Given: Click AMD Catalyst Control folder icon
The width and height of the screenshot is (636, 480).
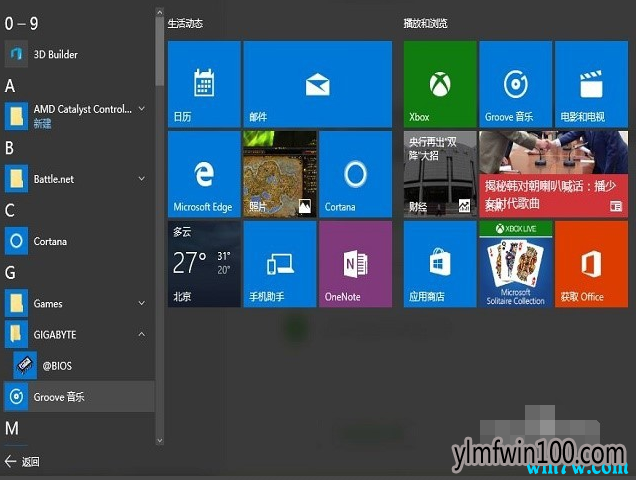Looking at the screenshot, I should (x=16, y=116).
